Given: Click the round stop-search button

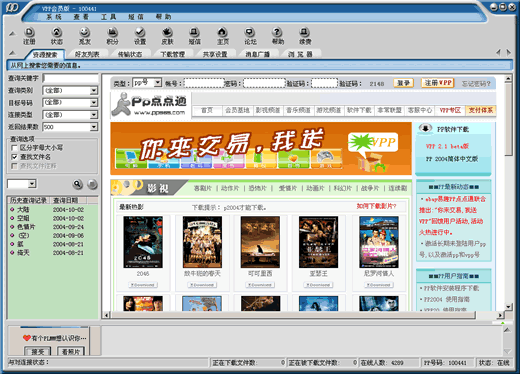Looking at the screenshot, I should pyautogui.click(x=92, y=184).
